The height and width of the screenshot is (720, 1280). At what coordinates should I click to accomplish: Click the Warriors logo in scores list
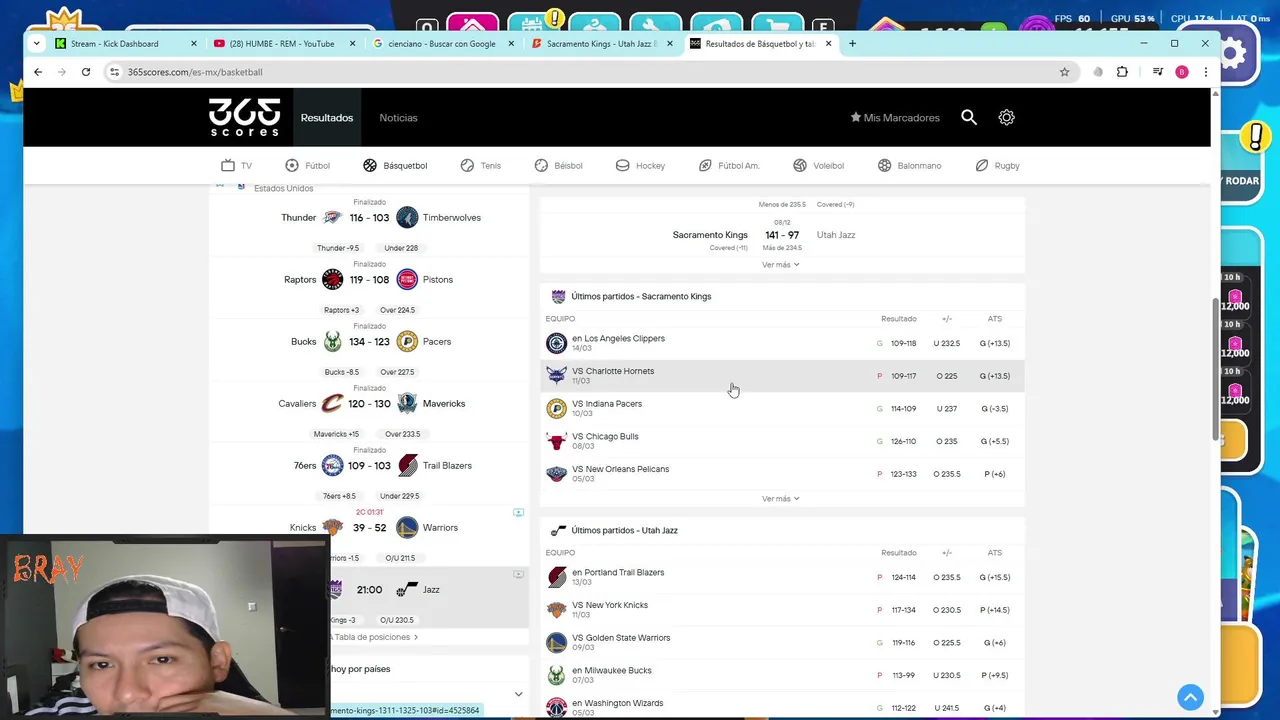406,527
